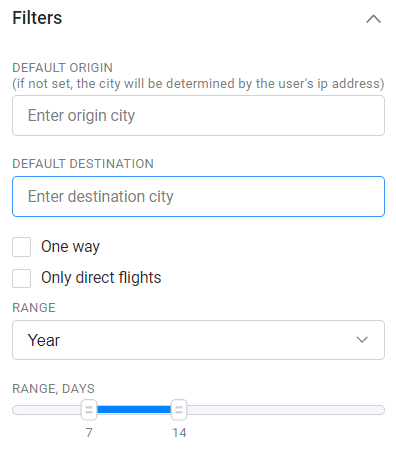Click the RANGE, DAYS label
The height and width of the screenshot is (450, 396).
tap(53, 389)
